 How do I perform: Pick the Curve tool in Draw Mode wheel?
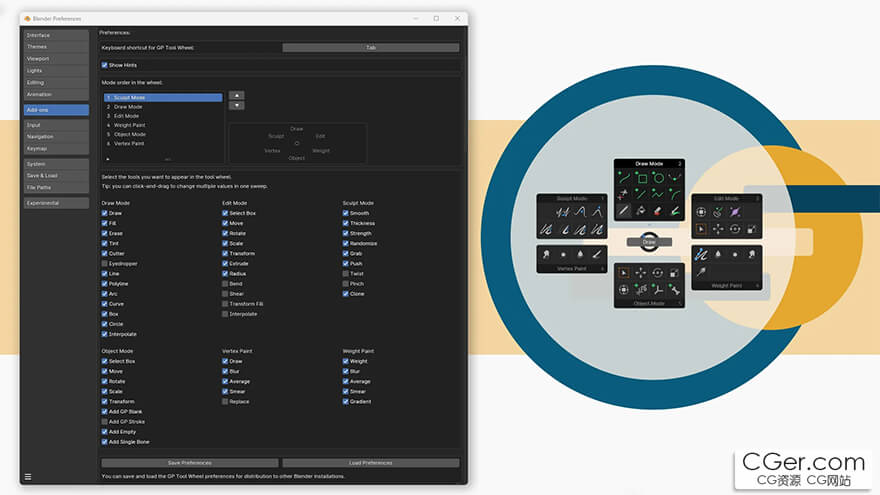624,178
